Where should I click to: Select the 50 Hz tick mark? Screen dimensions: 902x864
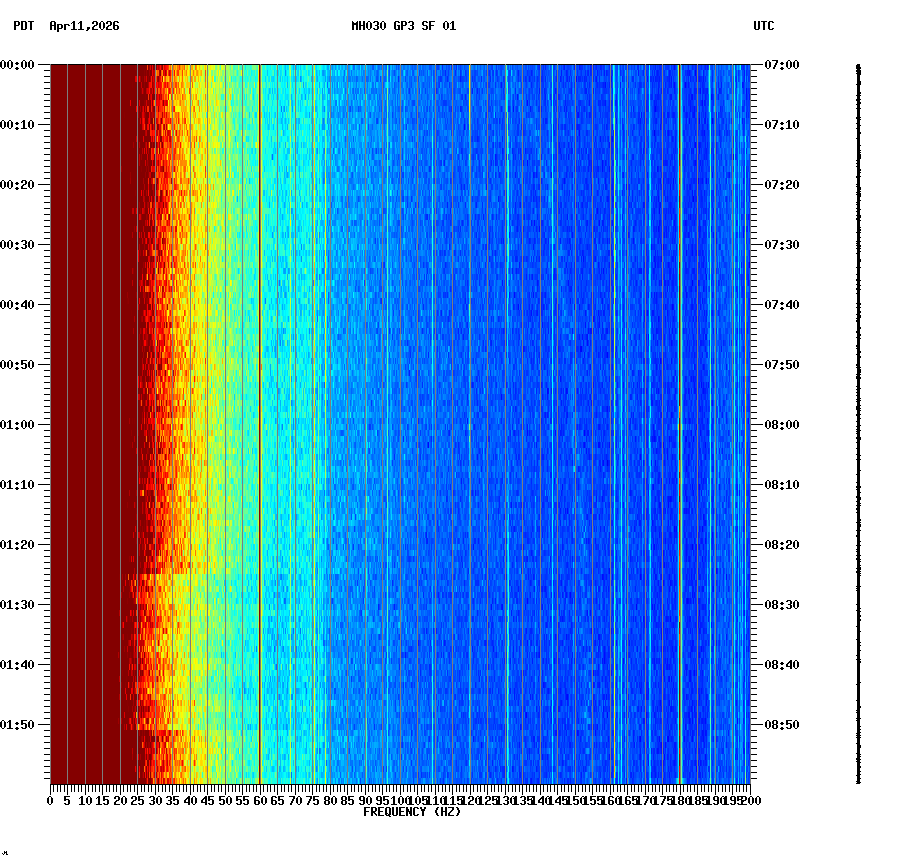224,790
